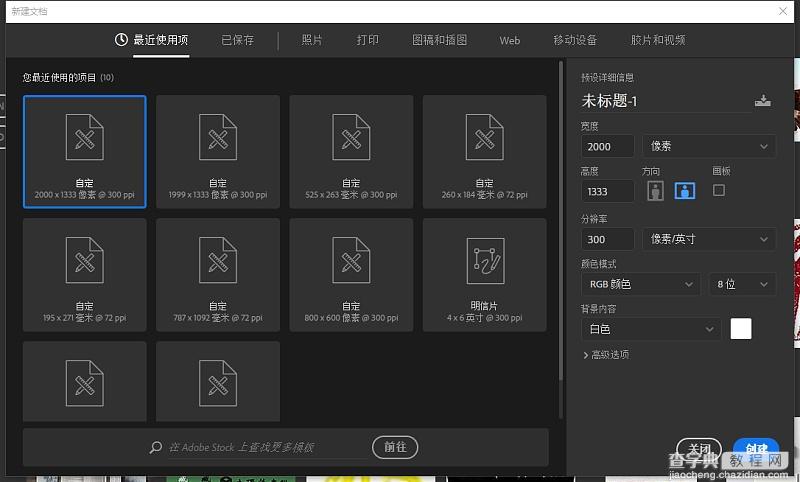Click the white background color swatch
Screen dimensions: 800x482
741,329
